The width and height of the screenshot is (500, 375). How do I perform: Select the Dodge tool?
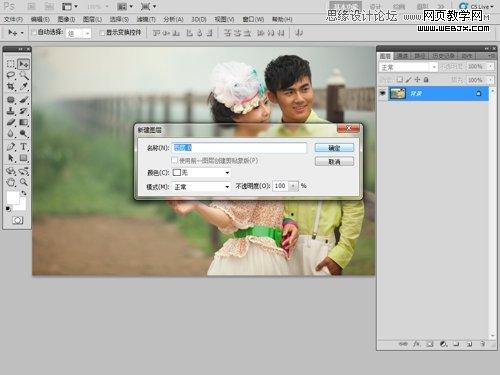[x=23, y=134]
